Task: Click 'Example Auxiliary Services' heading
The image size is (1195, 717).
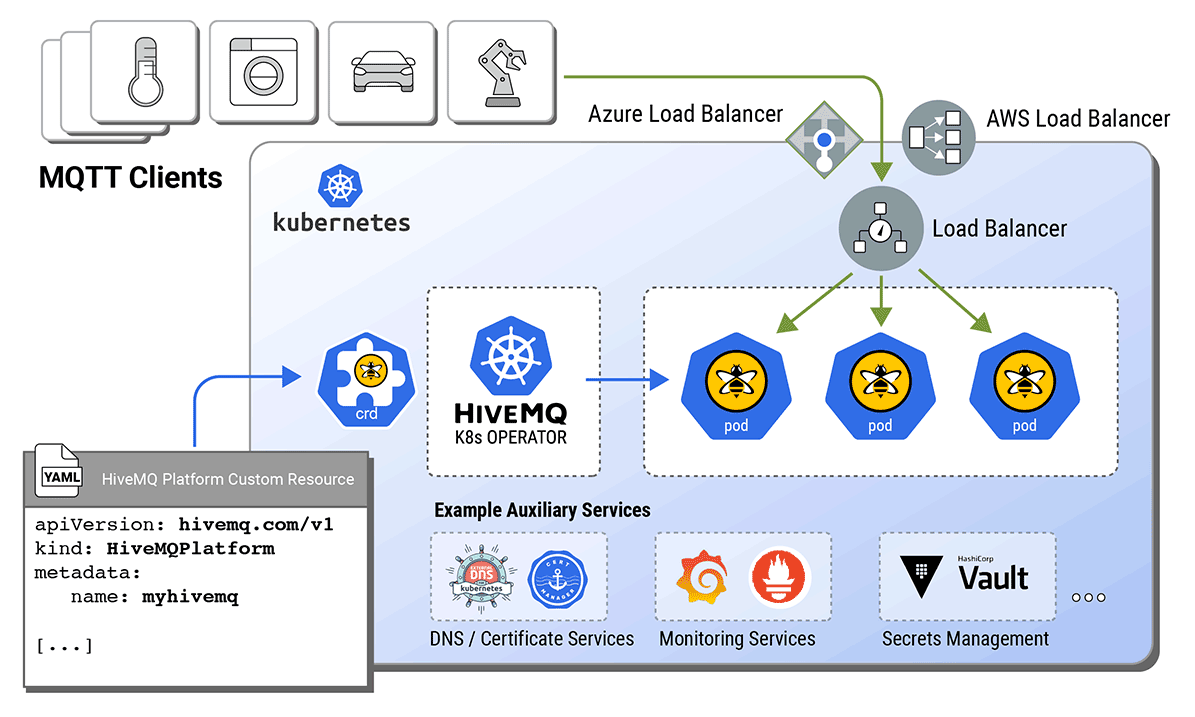Action: coord(542,510)
